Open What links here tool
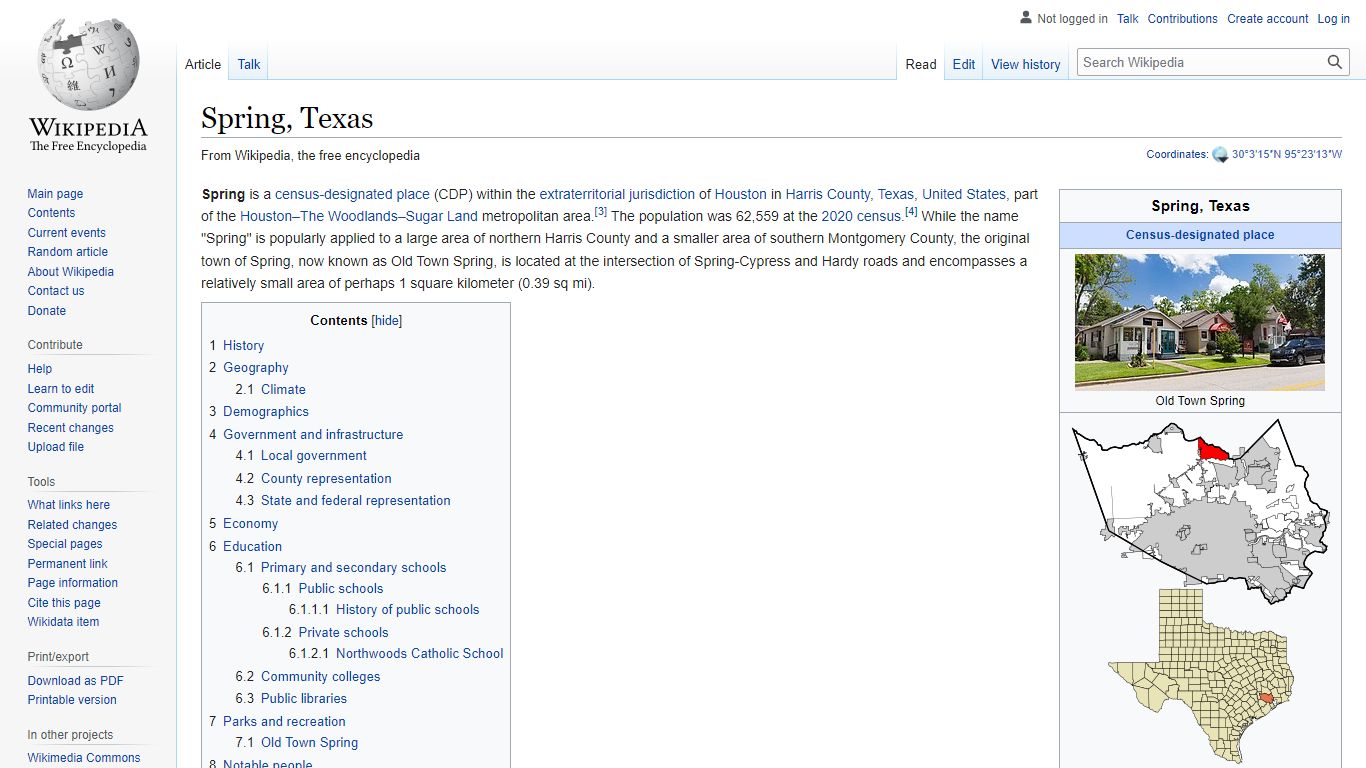The width and height of the screenshot is (1366, 768). [69, 505]
